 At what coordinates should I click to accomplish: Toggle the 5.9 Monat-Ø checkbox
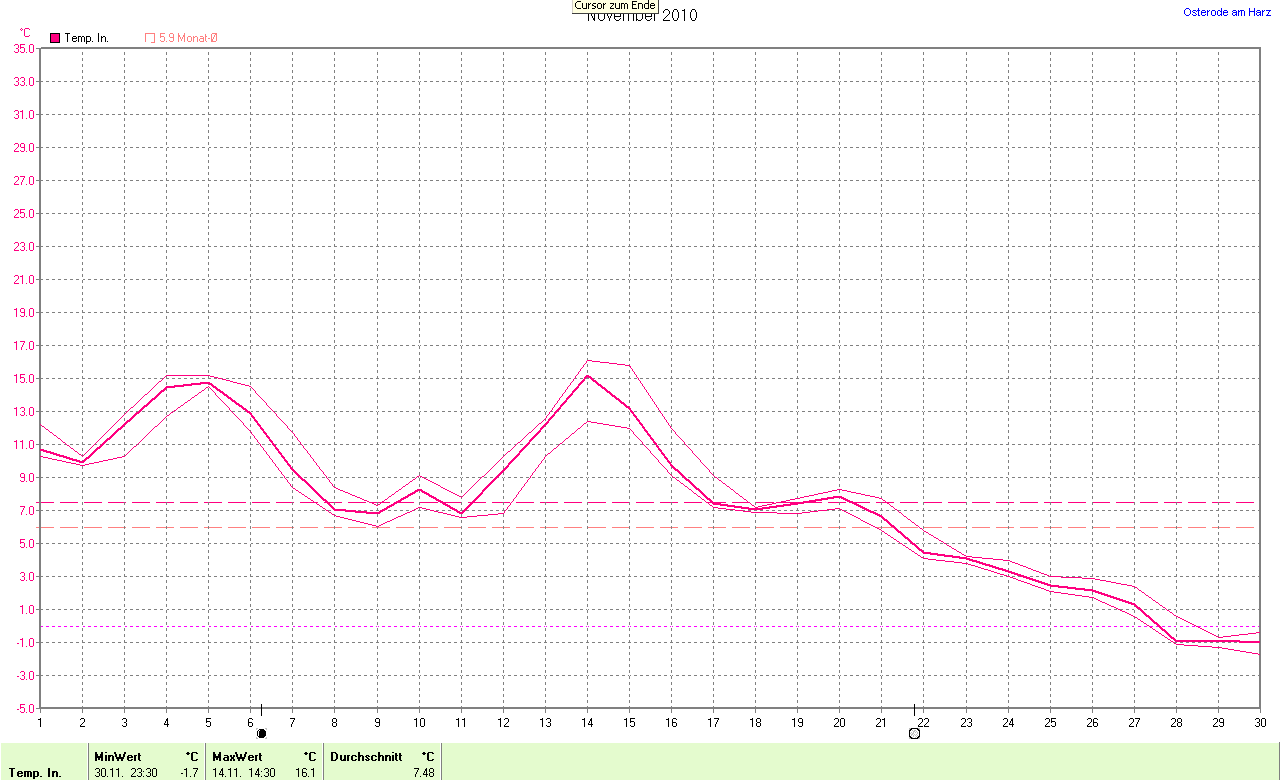tap(150, 38)
